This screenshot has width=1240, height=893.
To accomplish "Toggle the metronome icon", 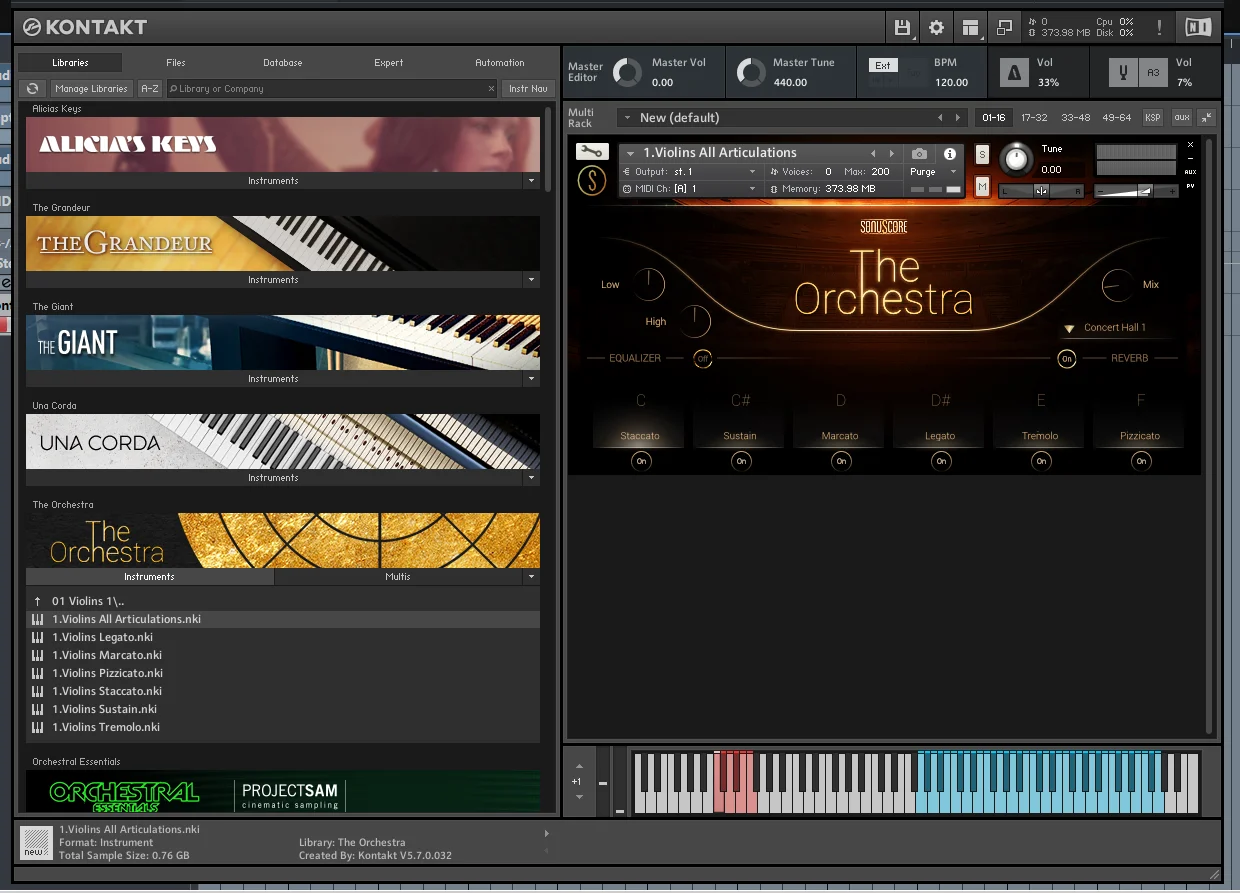I will (x=1015, y=73).
